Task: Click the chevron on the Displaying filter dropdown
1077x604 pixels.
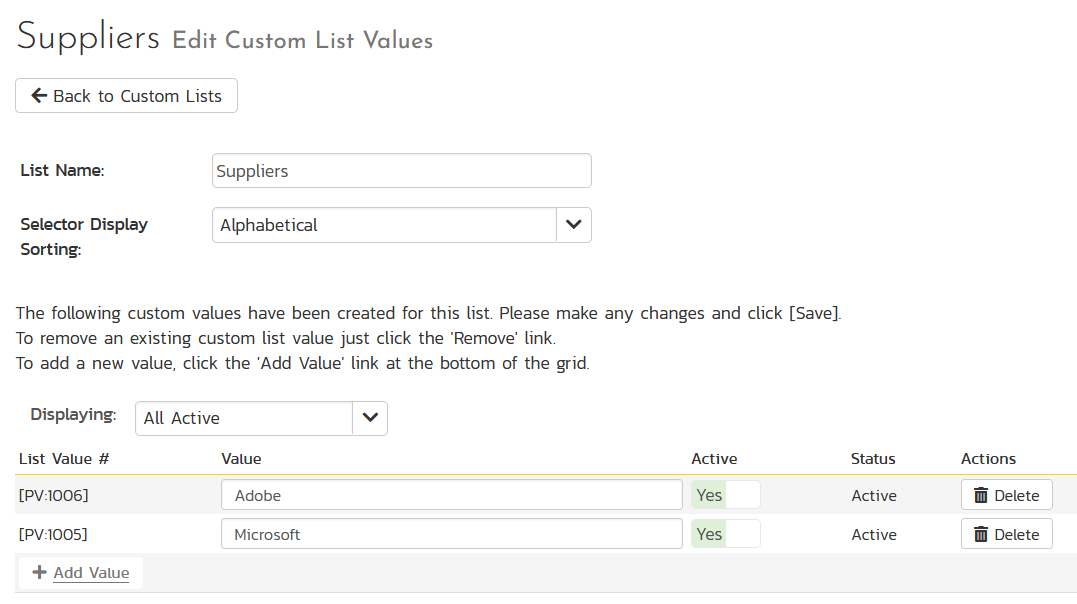Action: point(369,418)
